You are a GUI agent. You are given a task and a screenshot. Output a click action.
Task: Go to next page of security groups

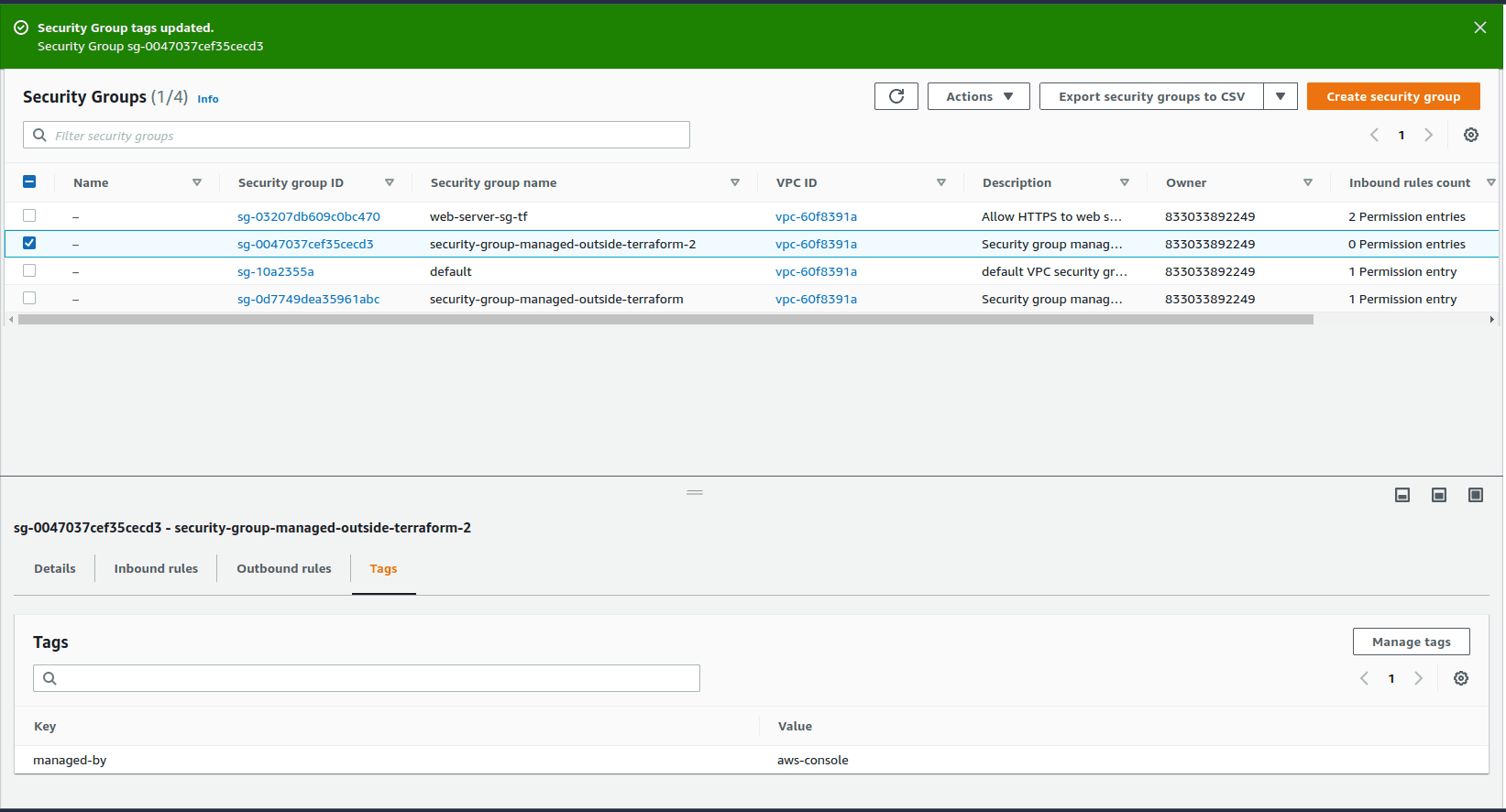1428,135
